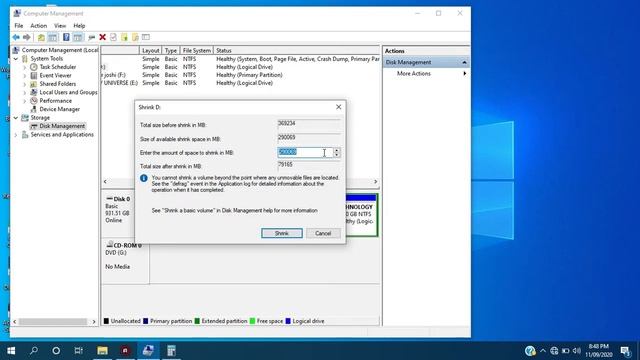Image resolution: width=640 pixels, height=360 pixels.
Task: Collapse the Disk Management actions header
Action: pos(464,62)
